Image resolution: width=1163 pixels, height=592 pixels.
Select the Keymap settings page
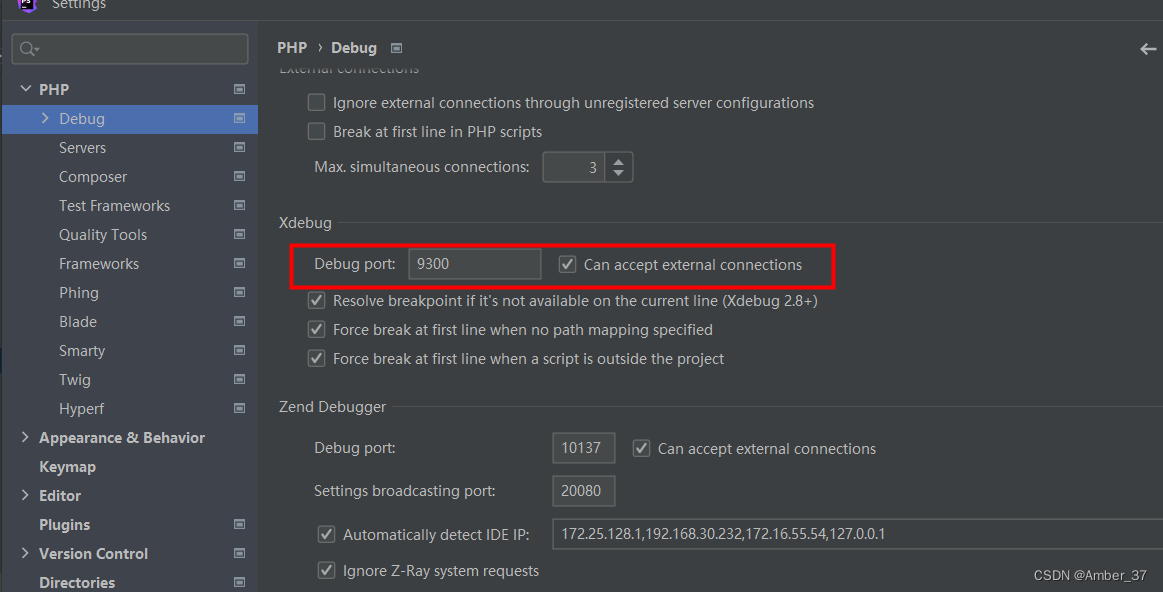click(x=67, y=466)
